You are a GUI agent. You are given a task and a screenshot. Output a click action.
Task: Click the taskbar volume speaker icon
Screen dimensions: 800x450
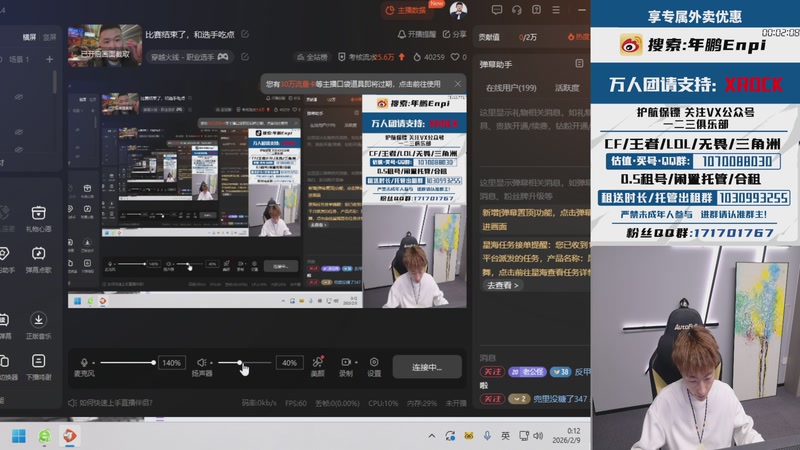(538, 436)
